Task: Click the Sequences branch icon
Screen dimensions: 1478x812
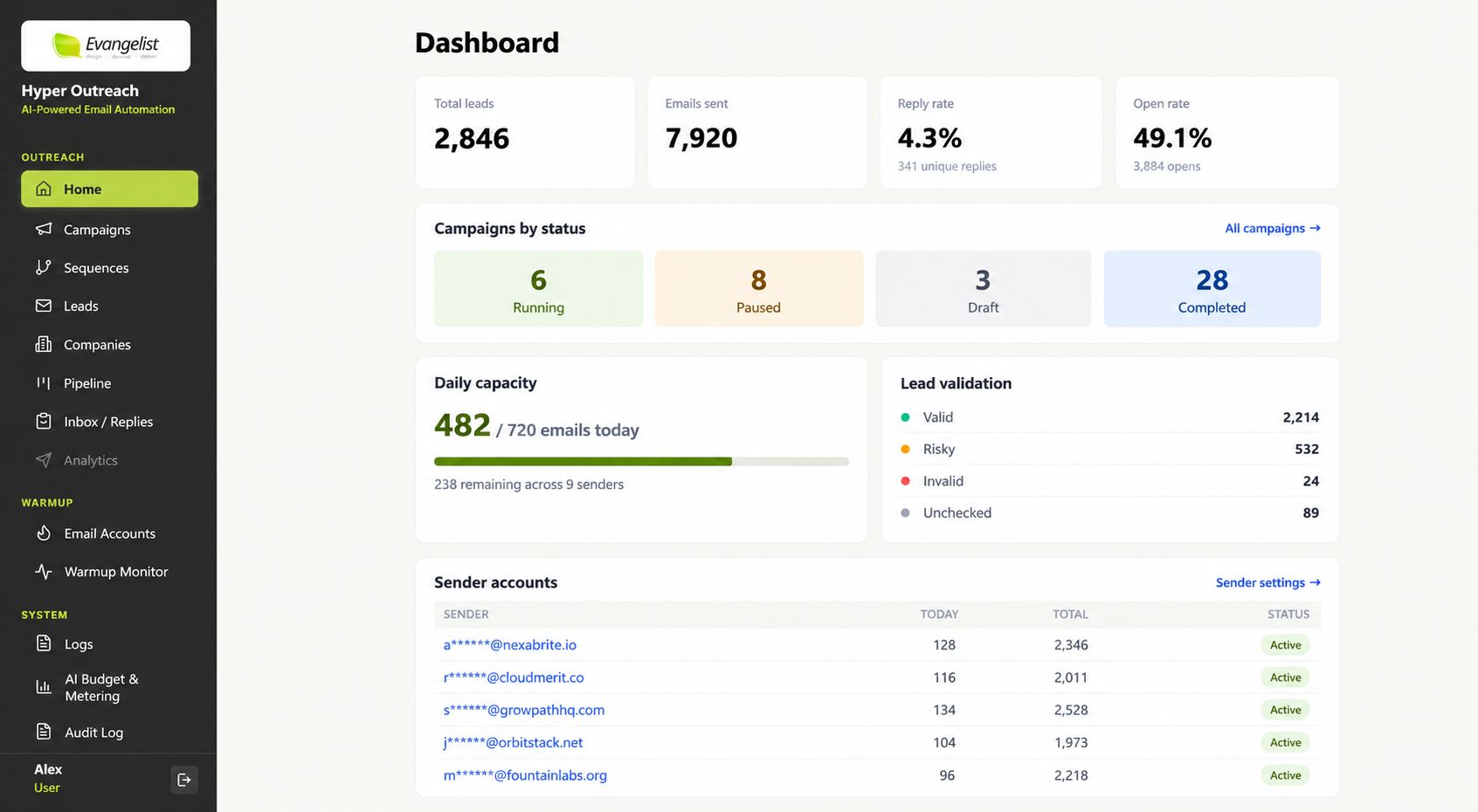Action: (44, 267)
